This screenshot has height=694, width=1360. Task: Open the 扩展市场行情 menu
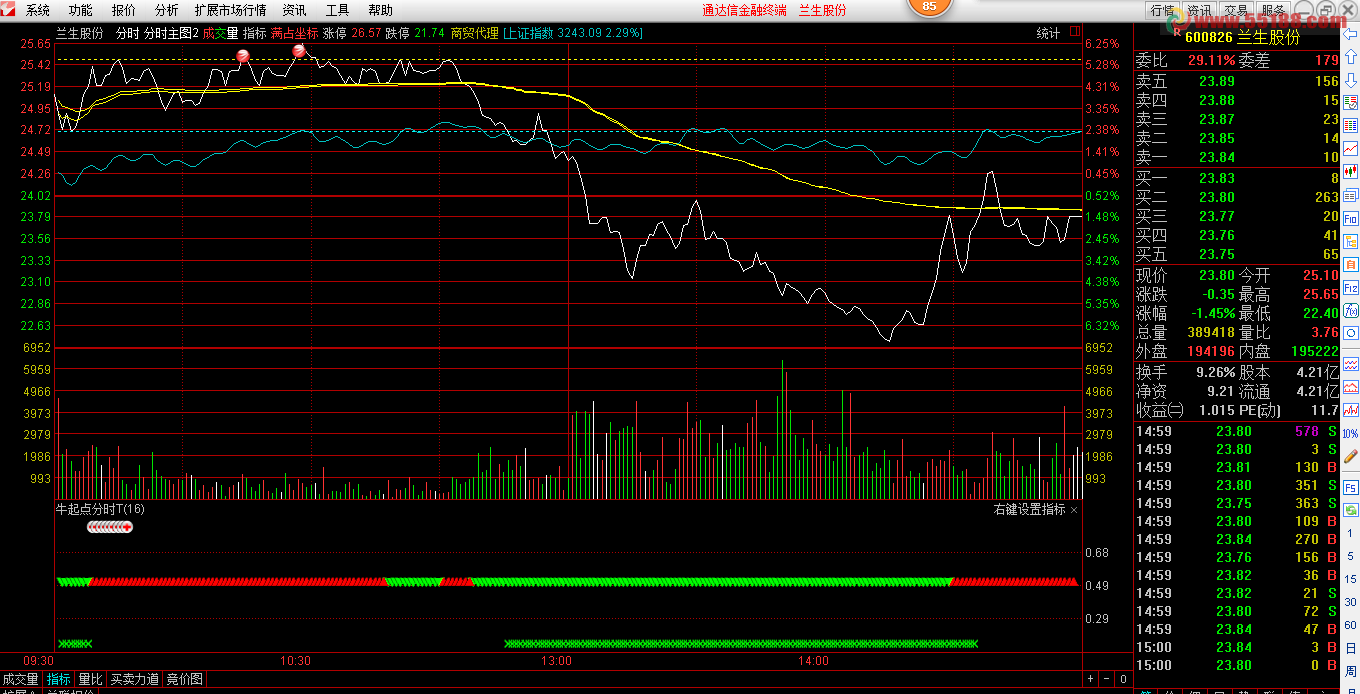(x=231, y=10)
